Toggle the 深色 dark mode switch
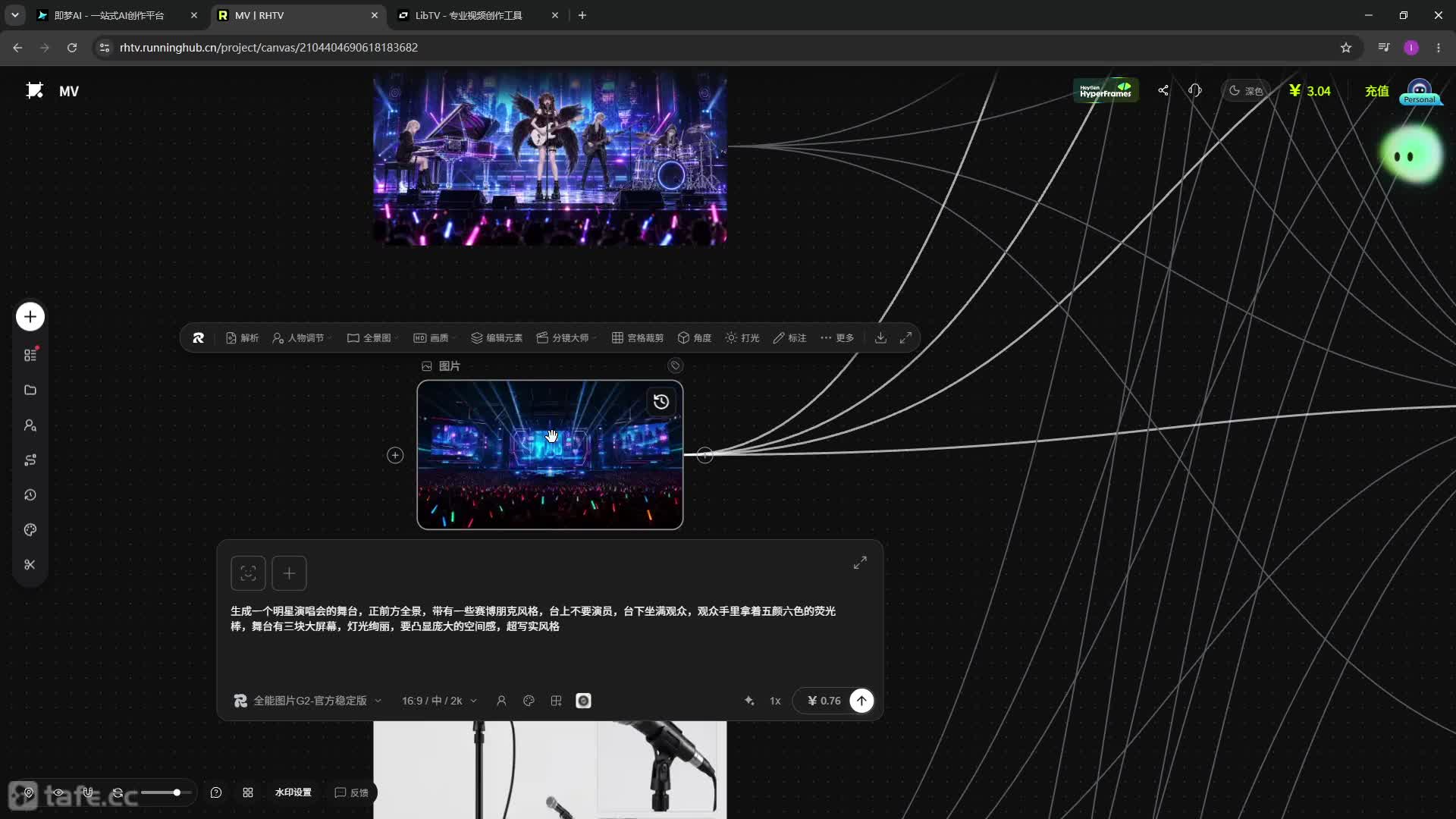Screen dimensions: 1456x819 click(1246, 91)
